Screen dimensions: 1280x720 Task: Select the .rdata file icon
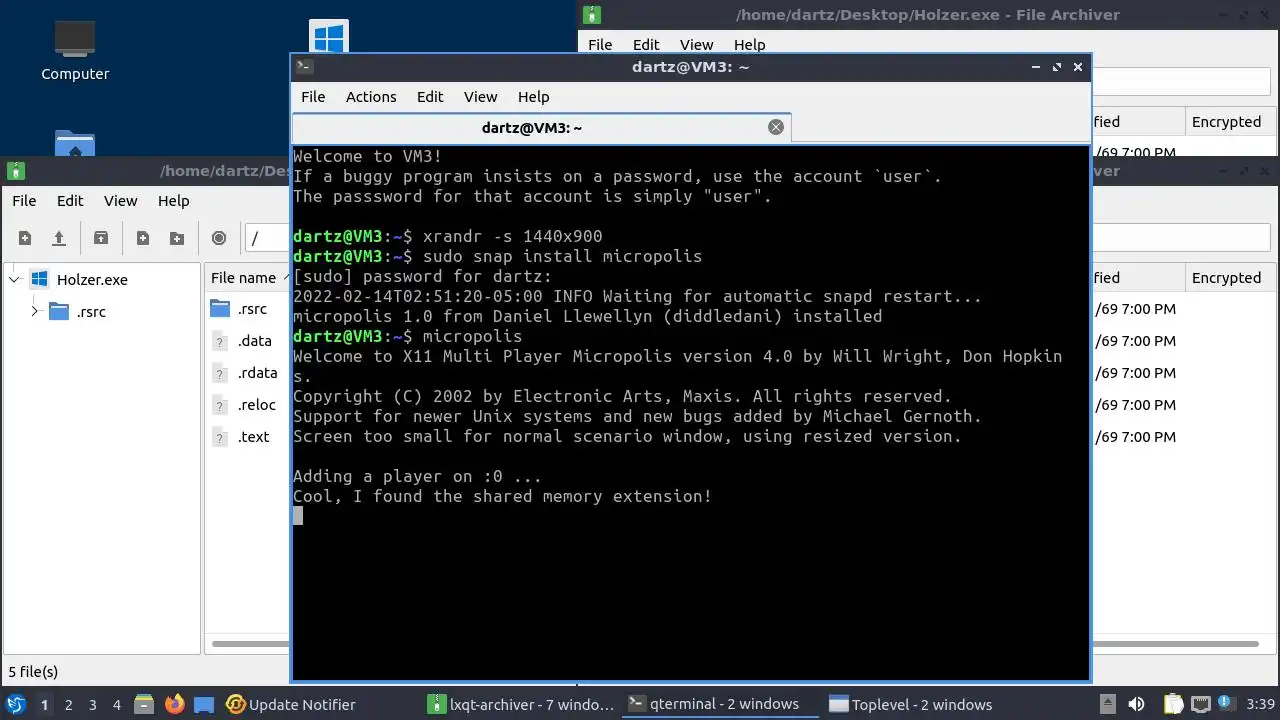pos(220,372)
